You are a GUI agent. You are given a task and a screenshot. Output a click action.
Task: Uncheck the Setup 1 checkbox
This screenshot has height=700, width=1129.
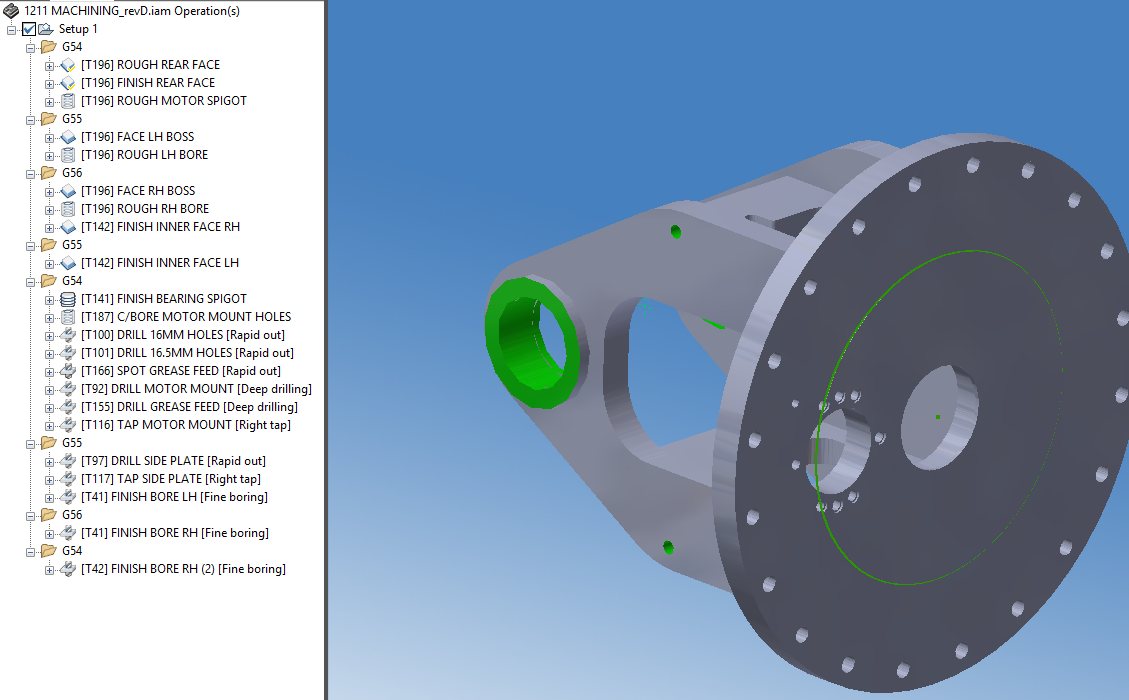27,28
